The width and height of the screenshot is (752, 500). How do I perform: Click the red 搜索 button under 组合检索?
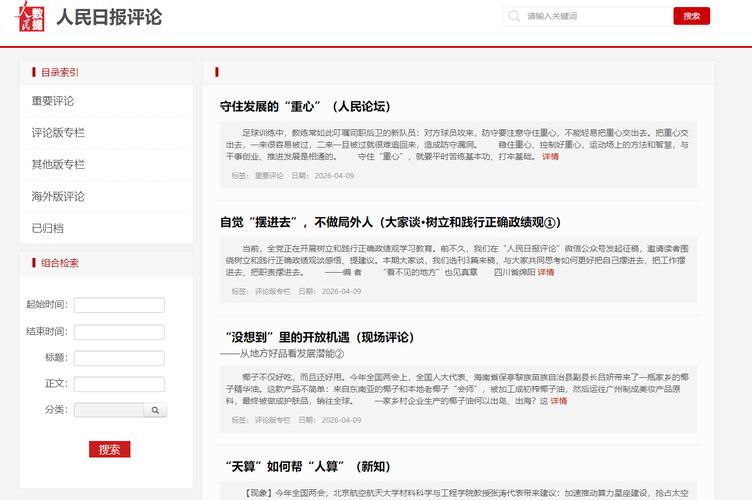[x=109, y=449]
